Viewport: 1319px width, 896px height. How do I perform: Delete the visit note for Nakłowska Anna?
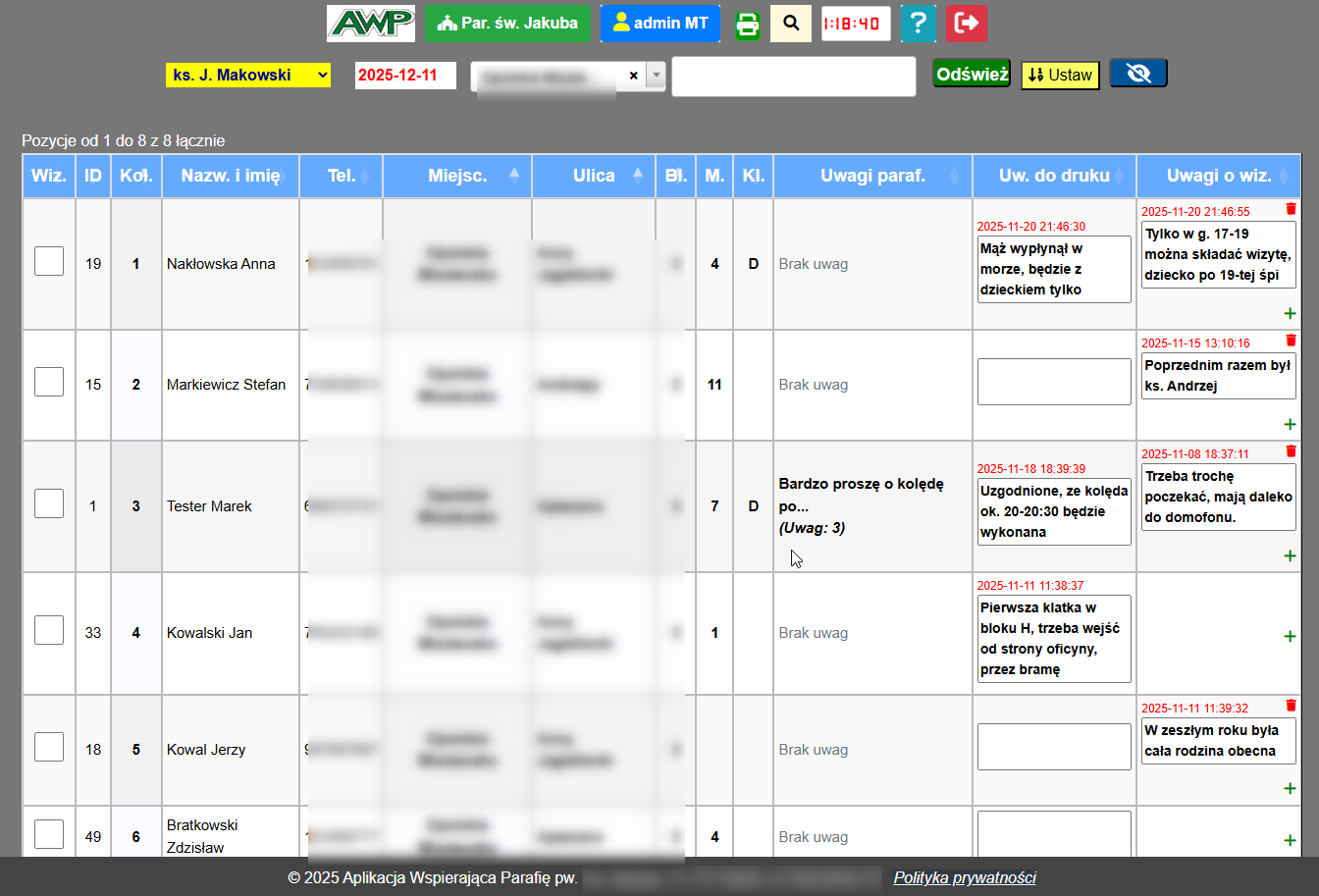(1291, 208)
